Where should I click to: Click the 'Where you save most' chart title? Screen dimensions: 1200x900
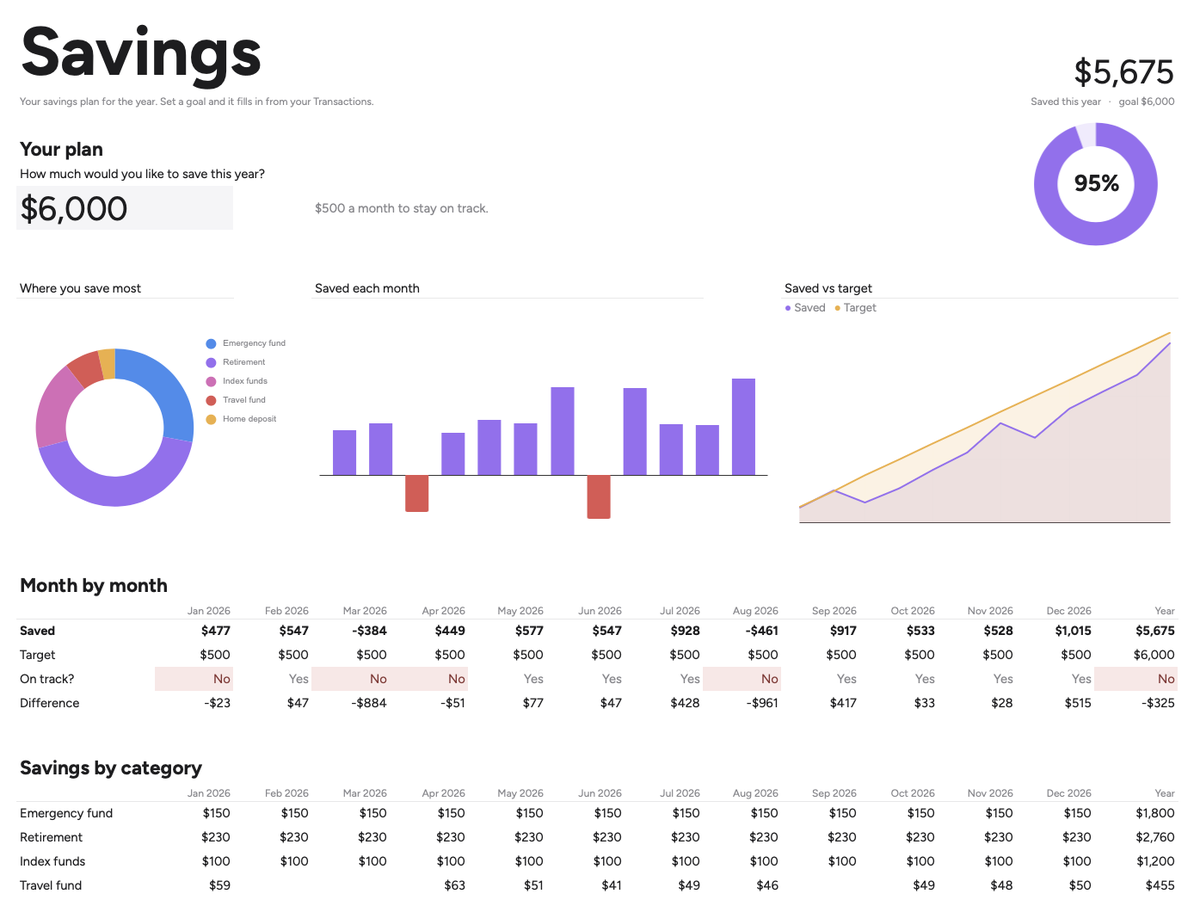[80, 288]
